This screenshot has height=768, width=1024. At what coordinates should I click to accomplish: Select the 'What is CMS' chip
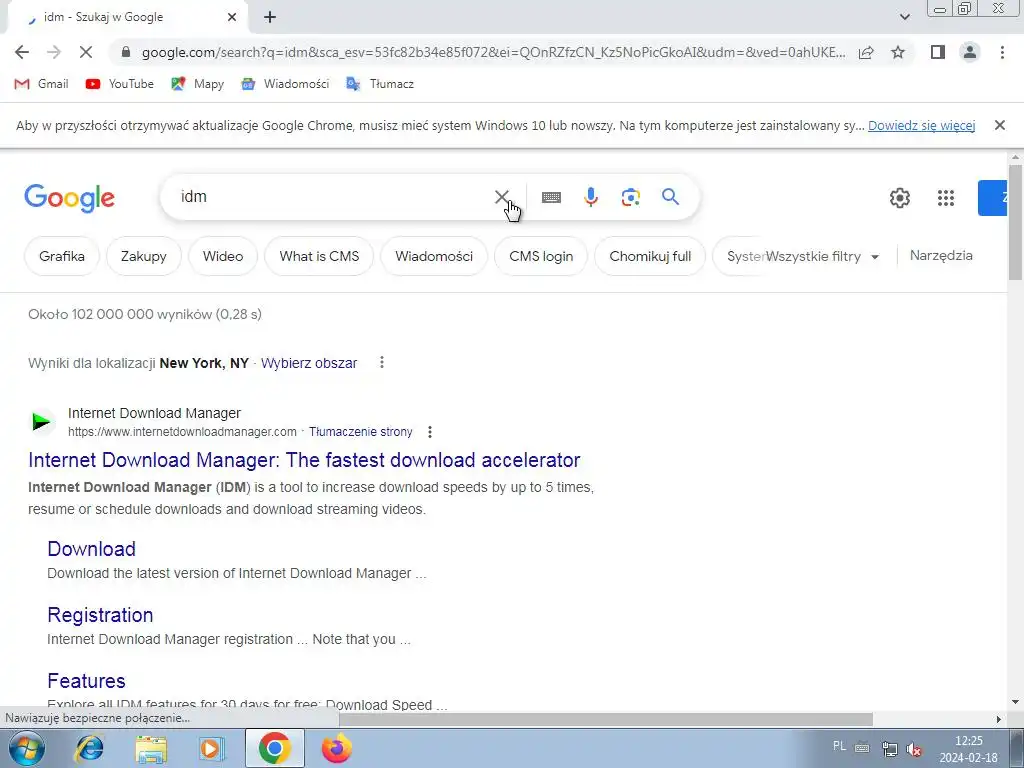pos(319,256)
